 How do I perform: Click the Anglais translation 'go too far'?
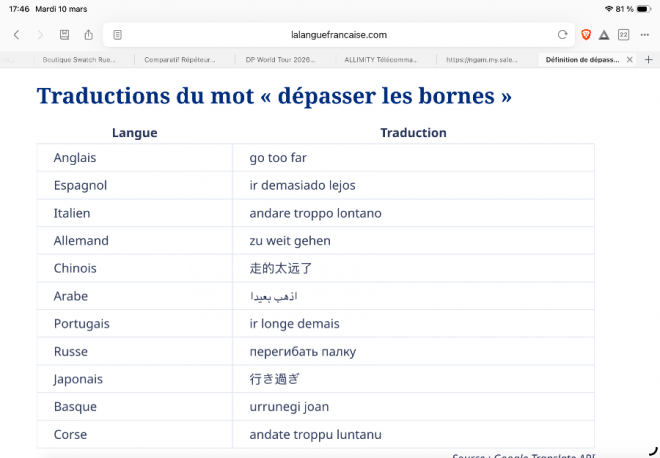click(278, 158)
